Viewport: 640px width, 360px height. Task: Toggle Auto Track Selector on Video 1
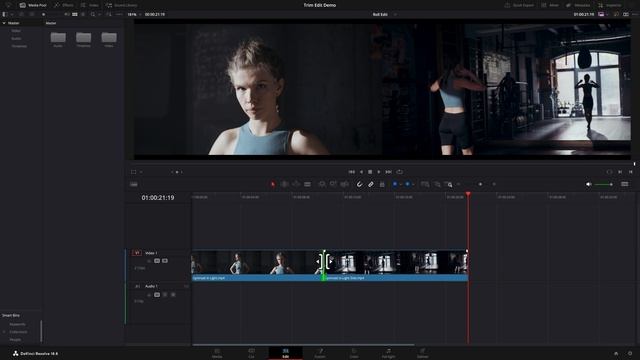tap(157, 261)
